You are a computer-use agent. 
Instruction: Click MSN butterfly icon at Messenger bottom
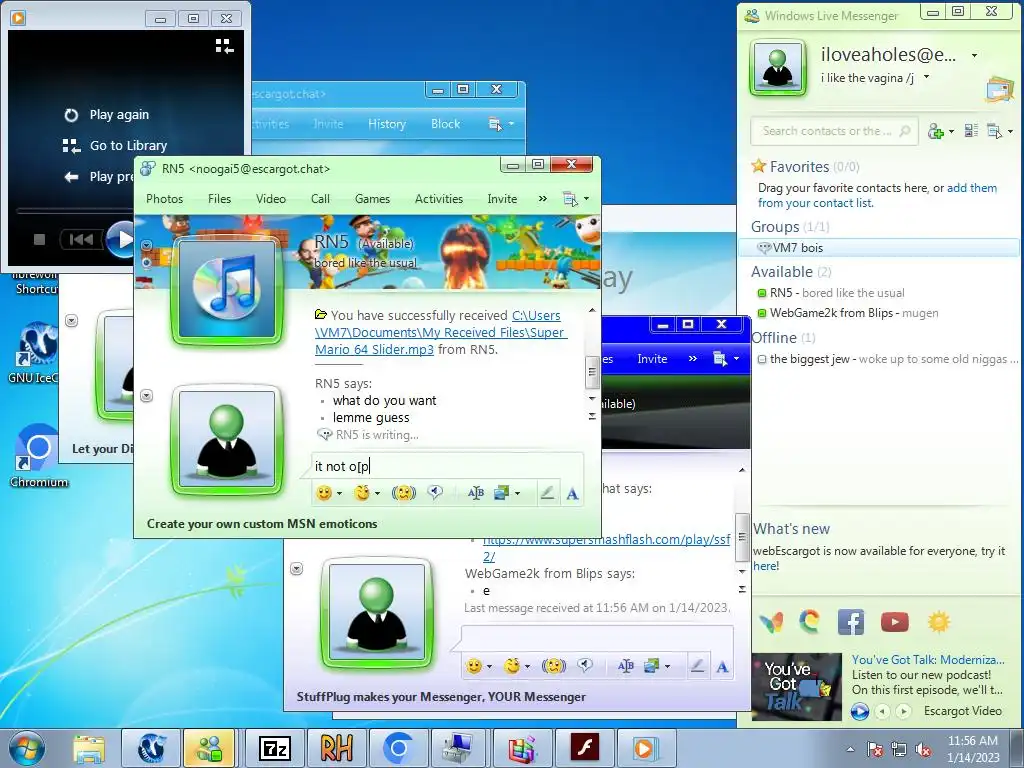[x=771, y=622]
